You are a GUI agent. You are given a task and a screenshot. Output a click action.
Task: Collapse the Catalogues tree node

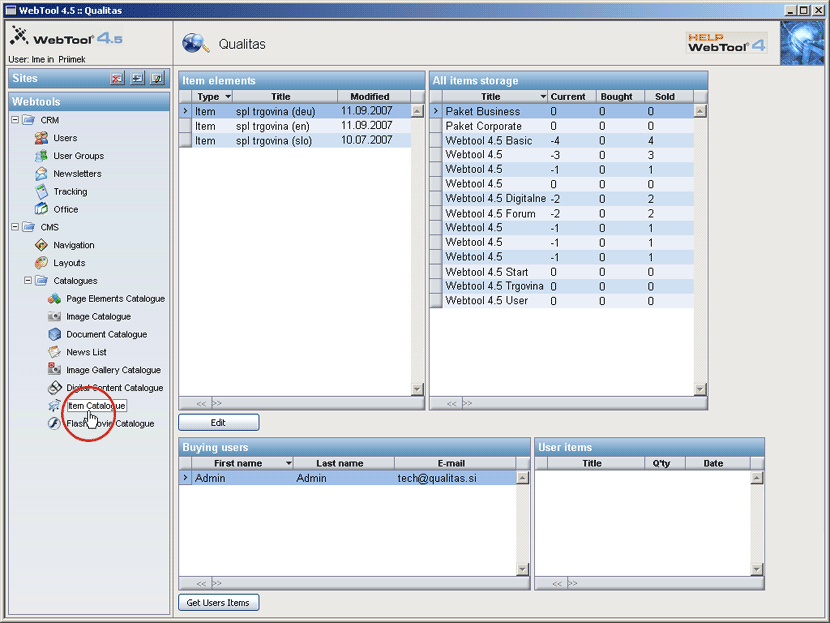[28, 281]
